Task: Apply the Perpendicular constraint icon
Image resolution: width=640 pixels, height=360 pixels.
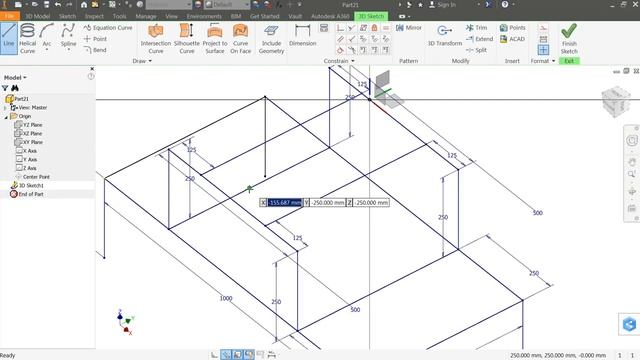Action: [x=351, y=39]
